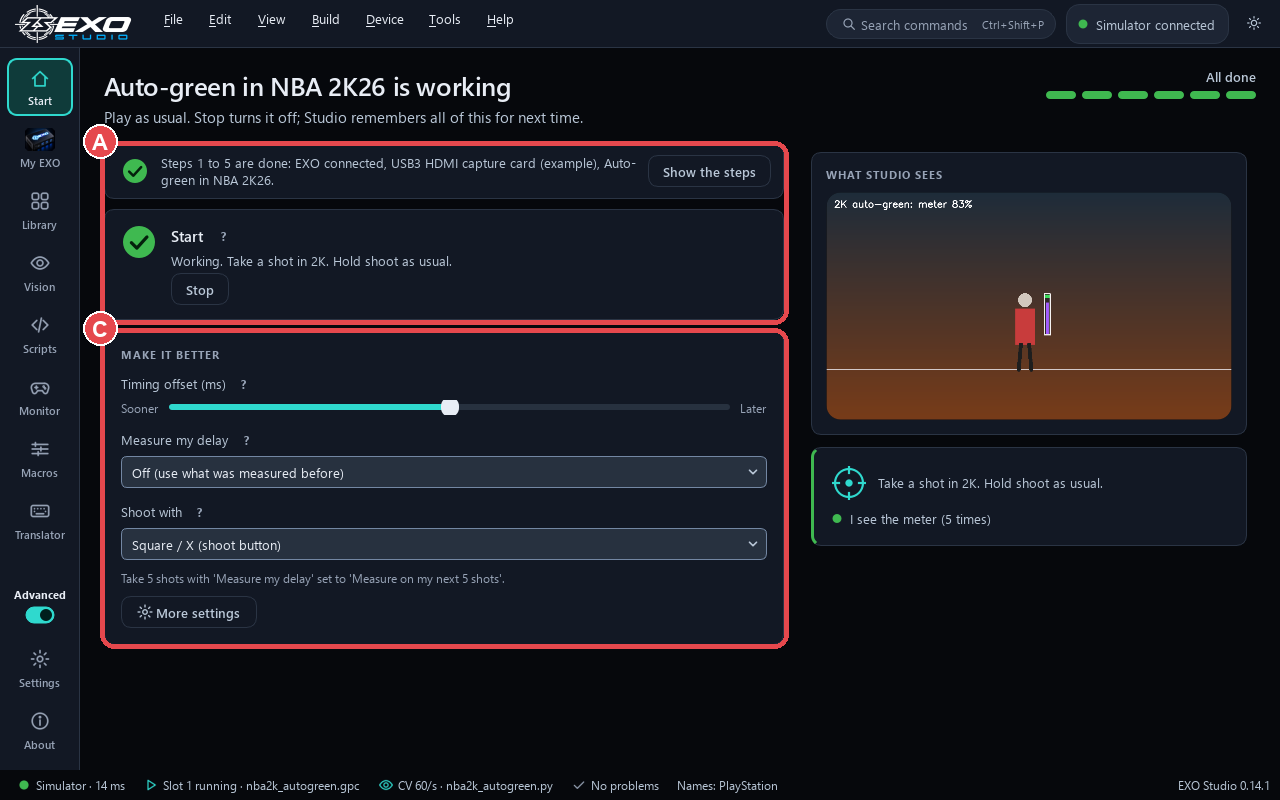
Task: Click Names: PlayStation in status bar
Action: (x=727, y=786)
